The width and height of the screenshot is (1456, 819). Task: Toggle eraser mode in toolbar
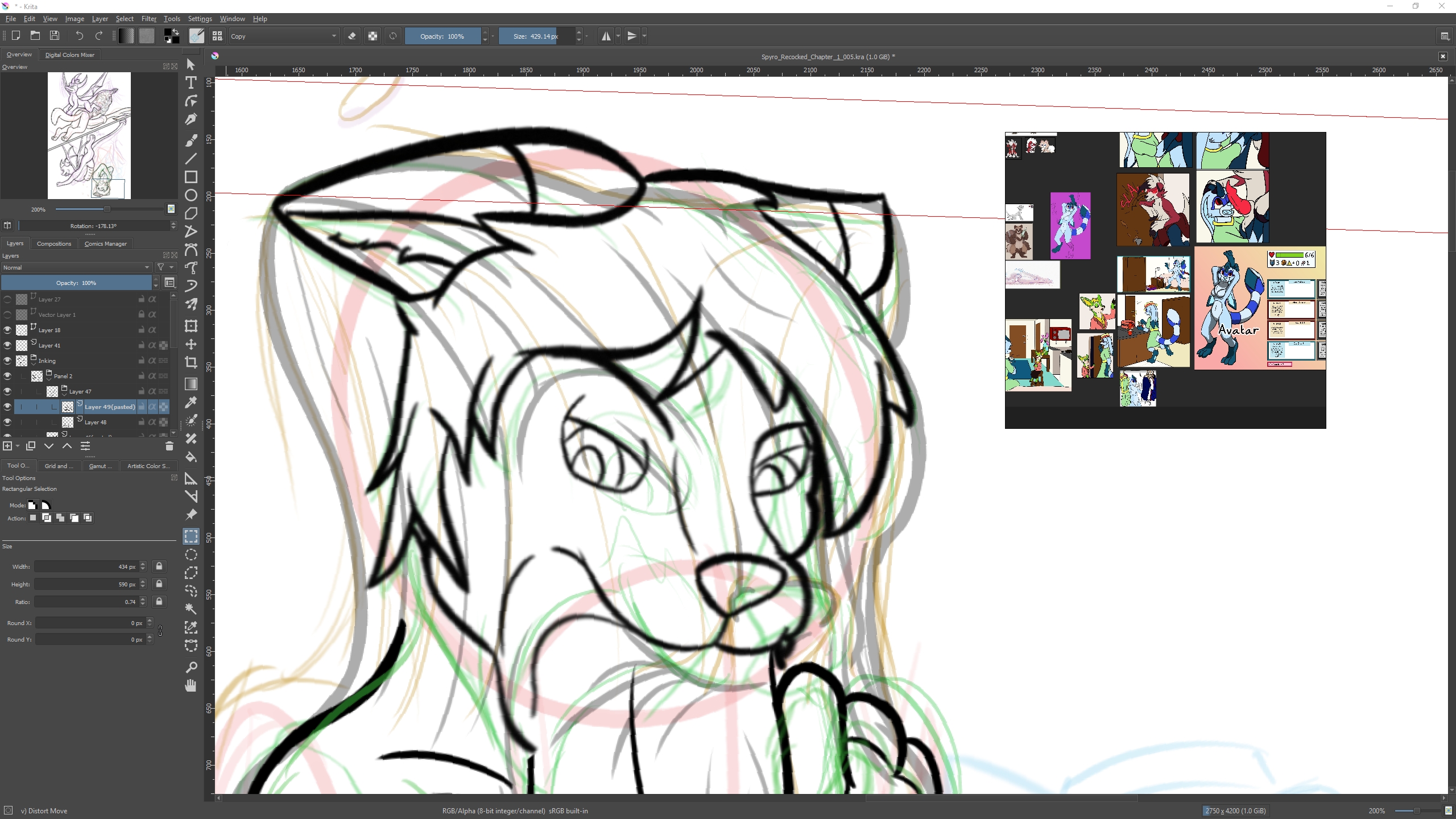point(352,36)
